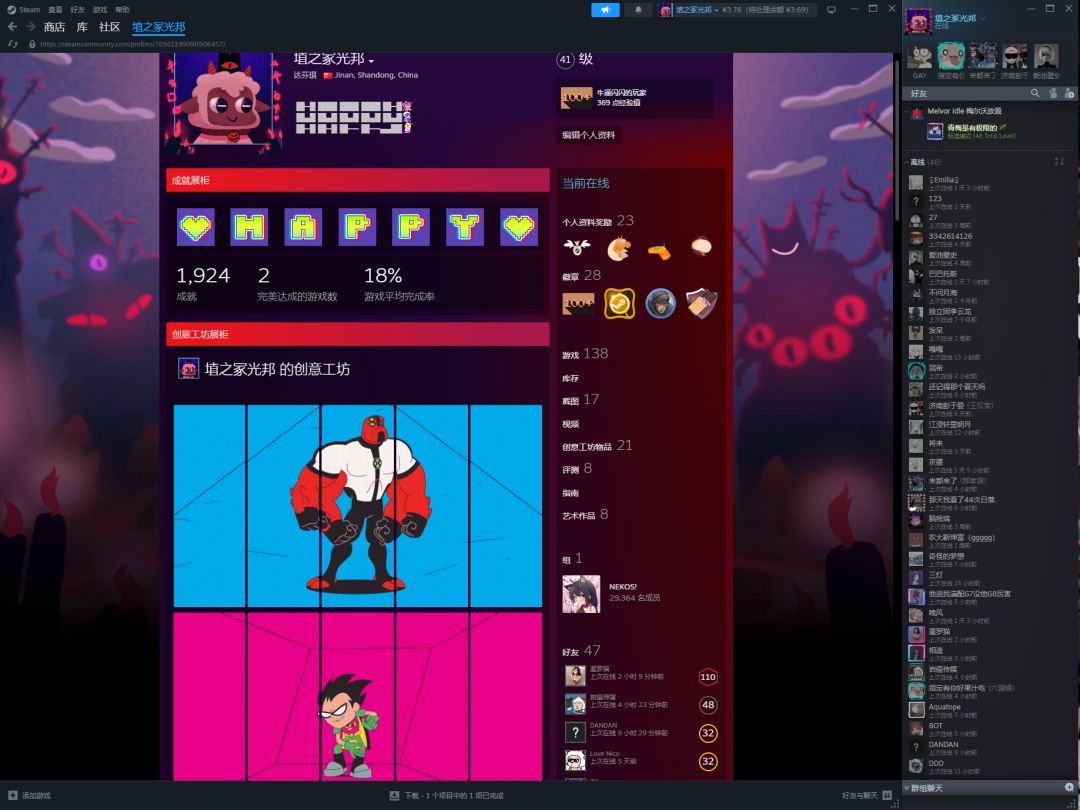Go to the 库 (Library) tab
This screenshot has width=1080, height=810.
pos(82,27)
